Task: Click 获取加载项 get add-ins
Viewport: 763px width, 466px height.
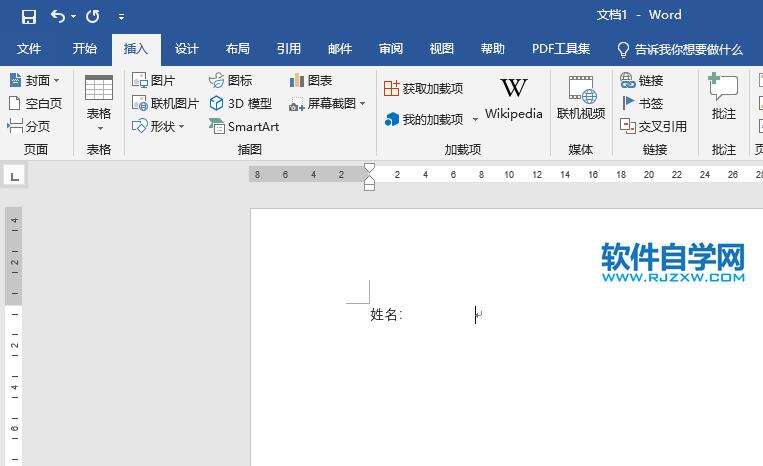Action: point(423,89)
